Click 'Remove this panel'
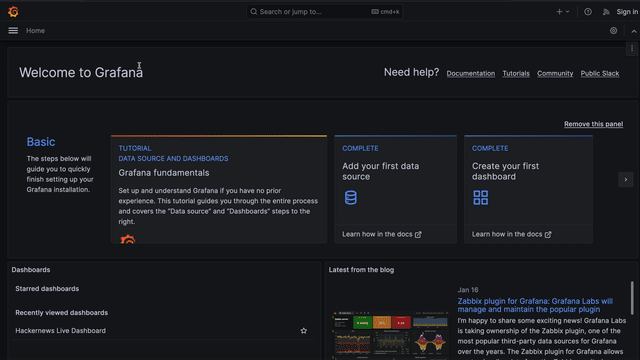 tap(593, 124)
